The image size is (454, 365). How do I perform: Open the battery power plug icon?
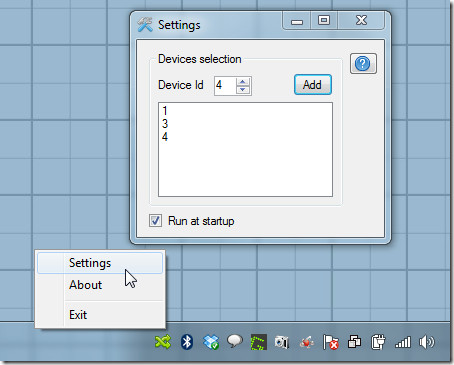click(x=378, y=342)
